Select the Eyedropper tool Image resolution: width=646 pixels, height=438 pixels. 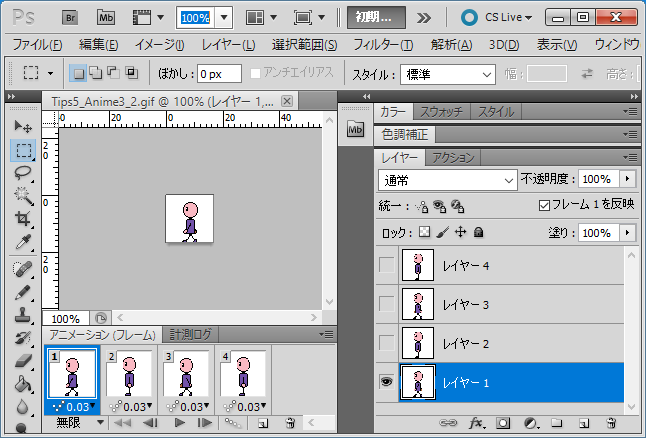coord(23,242)
